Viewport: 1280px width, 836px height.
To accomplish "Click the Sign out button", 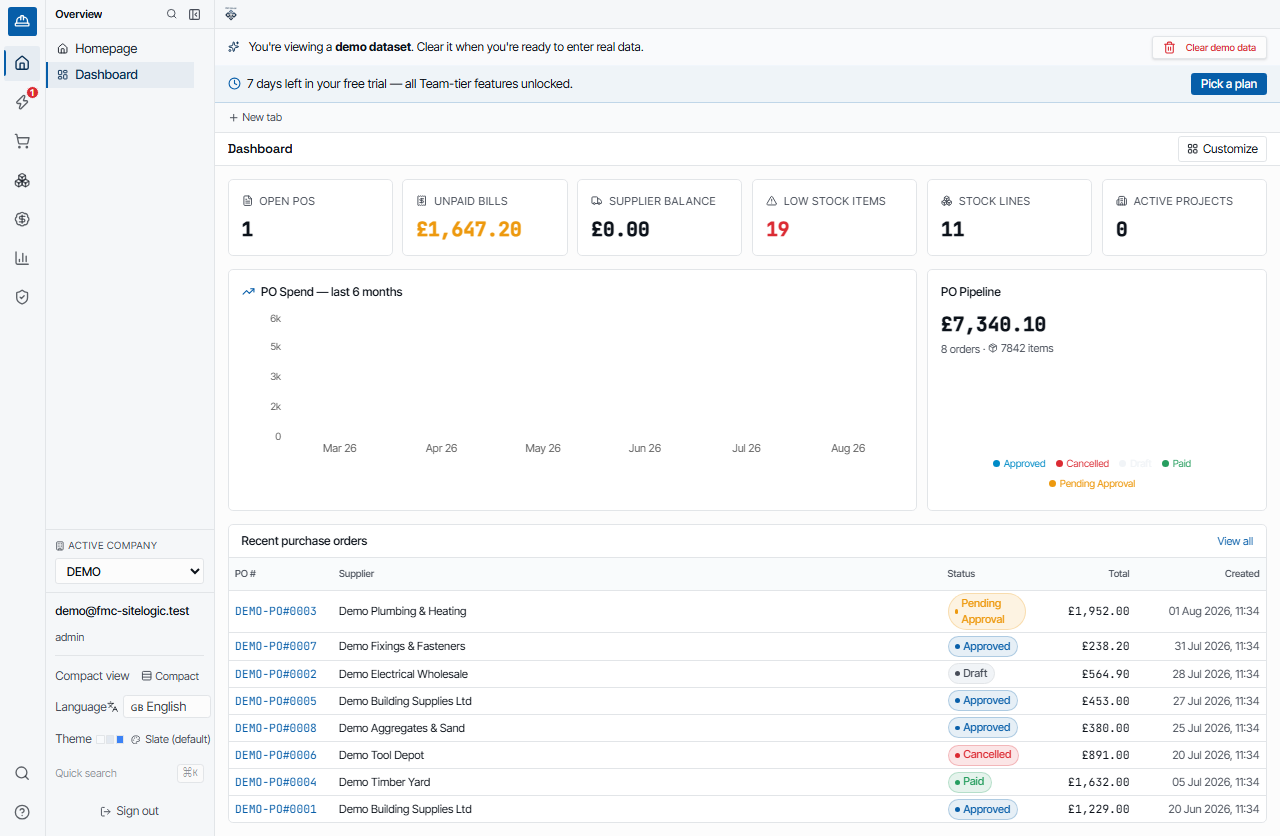I will tap(129, 811).
